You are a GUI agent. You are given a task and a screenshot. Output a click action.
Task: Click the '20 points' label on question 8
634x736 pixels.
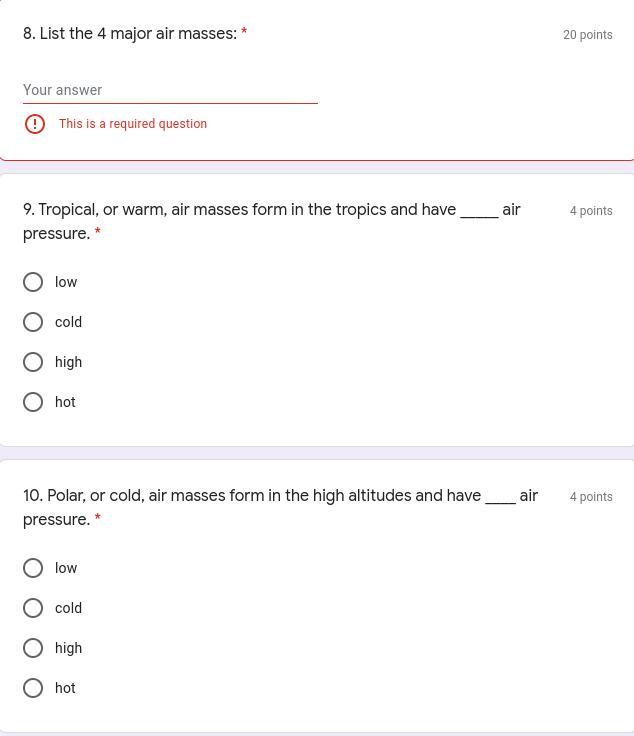click(x=588, y=35)
